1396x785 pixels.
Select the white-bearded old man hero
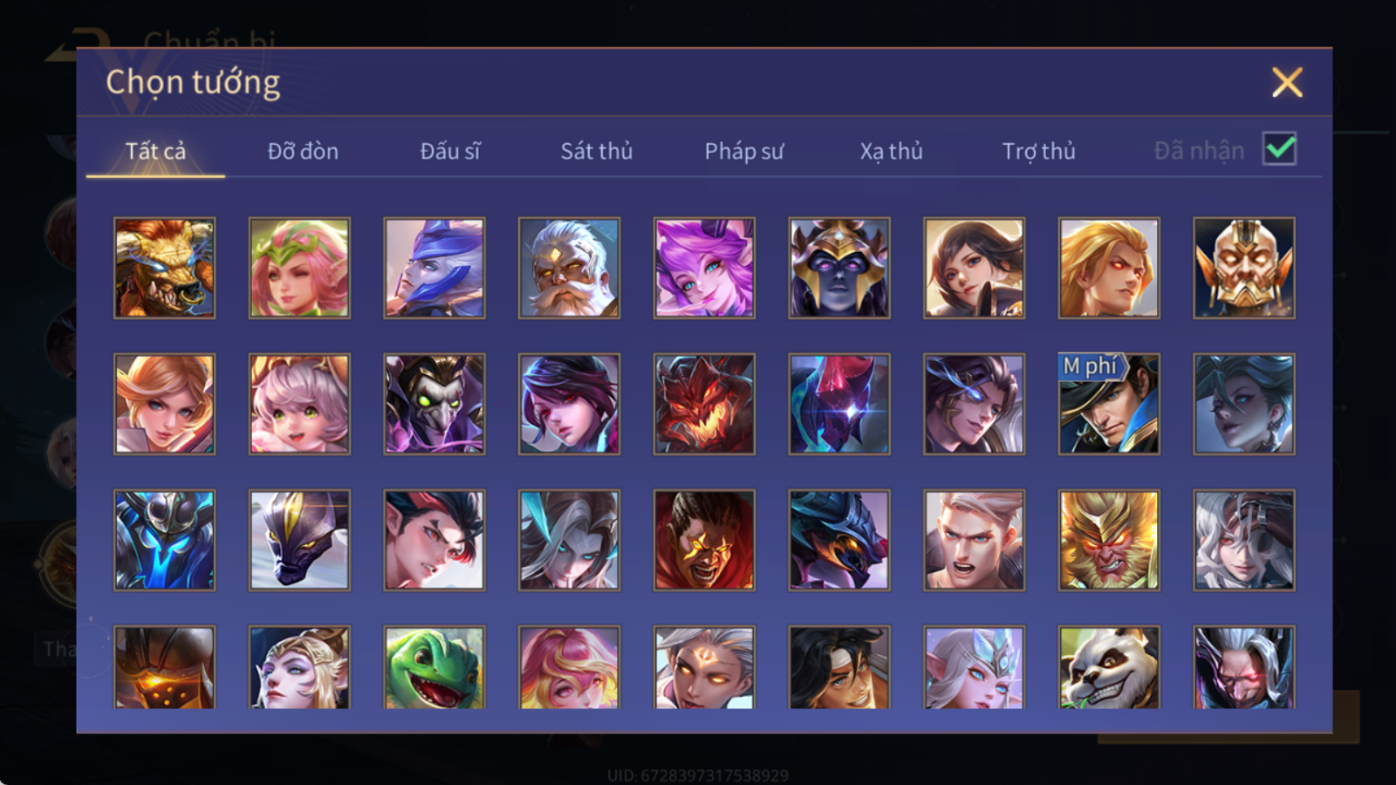[x=569, y=268]
